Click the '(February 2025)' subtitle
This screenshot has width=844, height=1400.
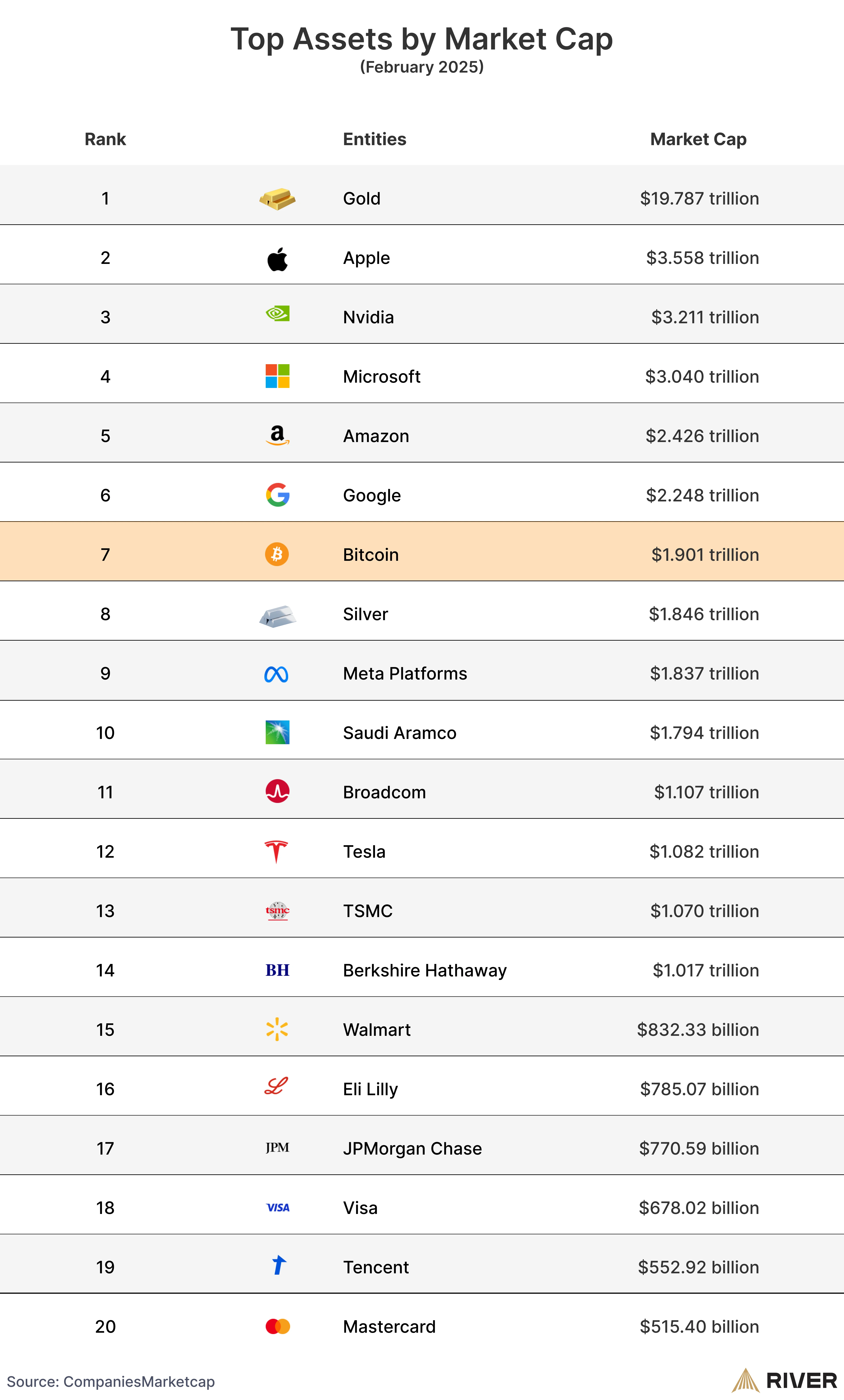pos(422,67)
